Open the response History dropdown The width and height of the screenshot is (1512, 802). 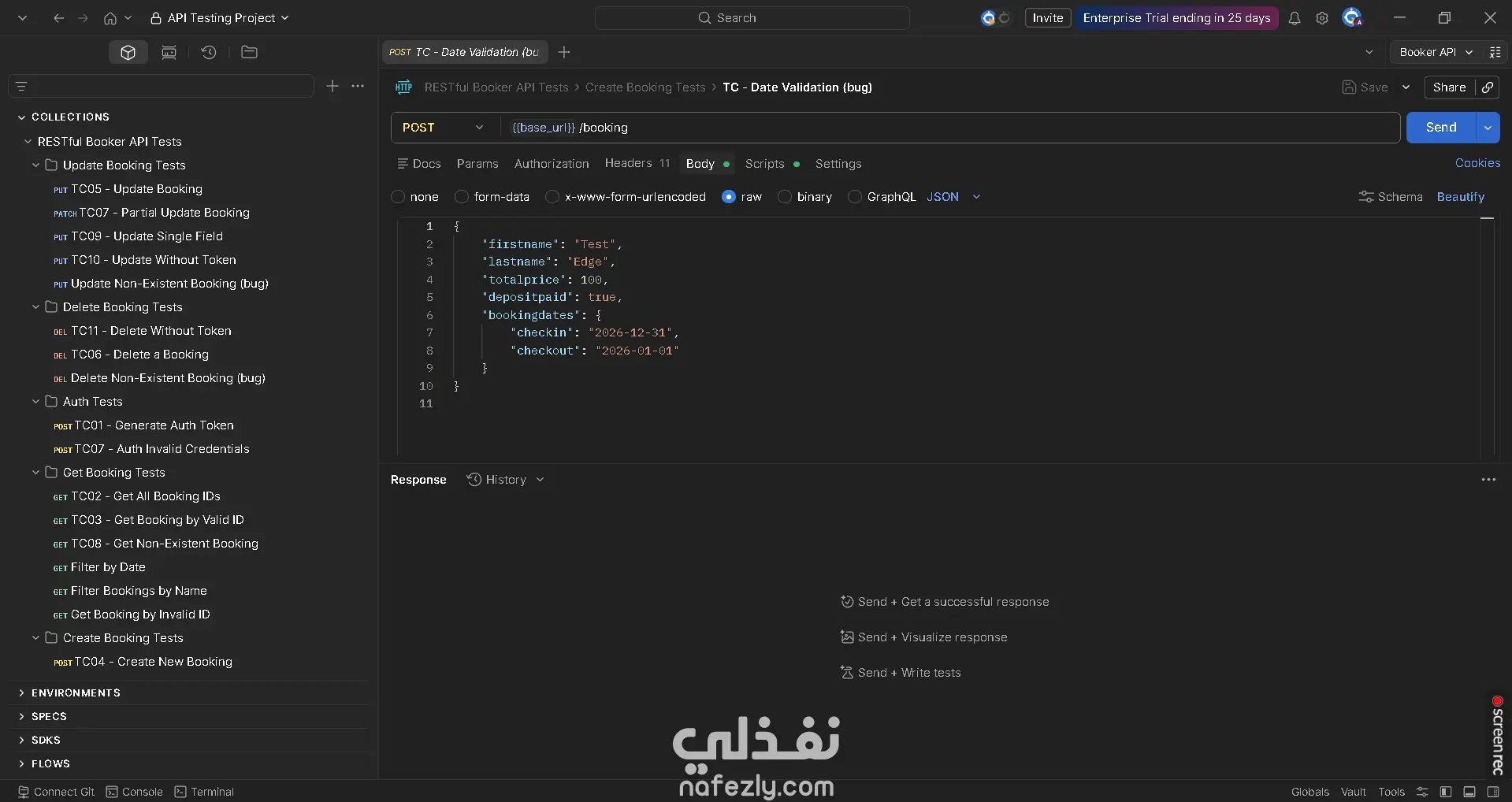point(505,480)
